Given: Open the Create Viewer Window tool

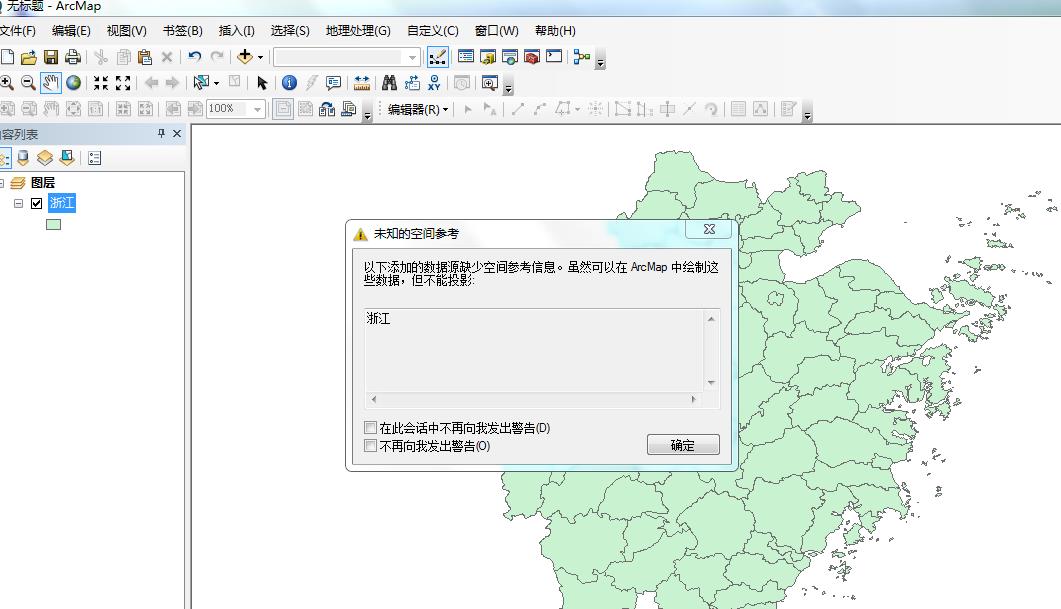Looking at the screenshot, I should click(x=490, y=83).
